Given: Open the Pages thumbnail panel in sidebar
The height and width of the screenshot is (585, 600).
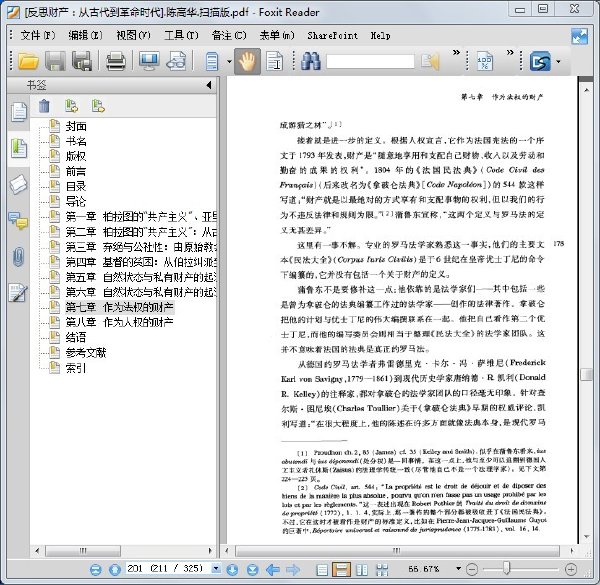Looking at the screenshot, I should pos(18,112).
